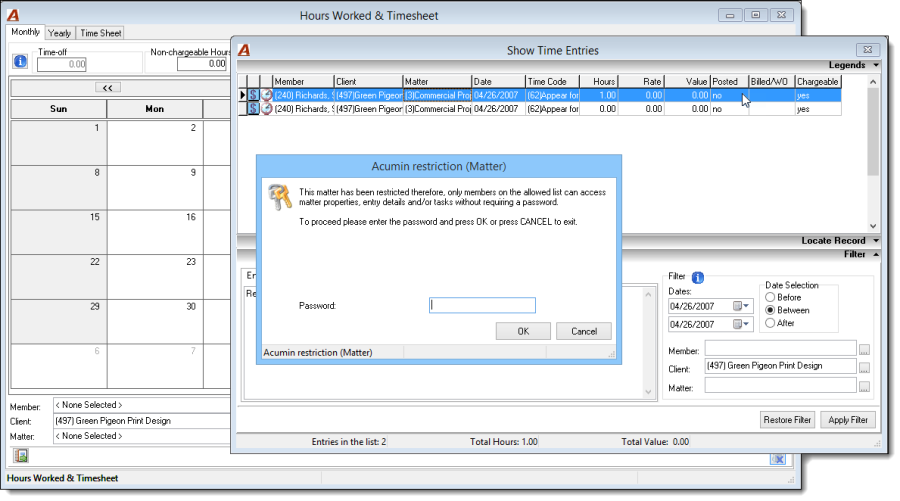Image resolution: width=900 pixels, height=501 pixels.
Task: Switch to the Time Sheet tab
Action: coord(100,33)
